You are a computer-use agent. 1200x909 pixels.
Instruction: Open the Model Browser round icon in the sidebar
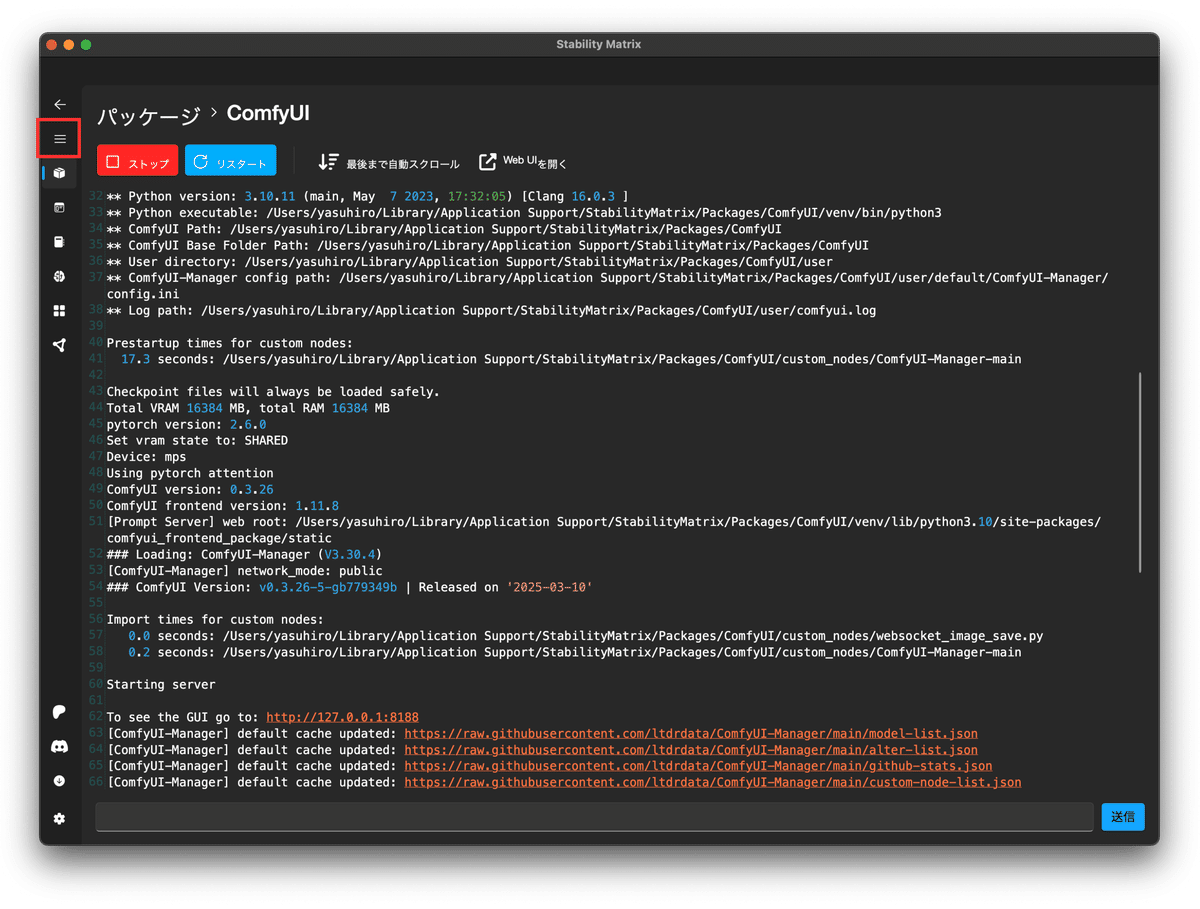pos(60,276)
